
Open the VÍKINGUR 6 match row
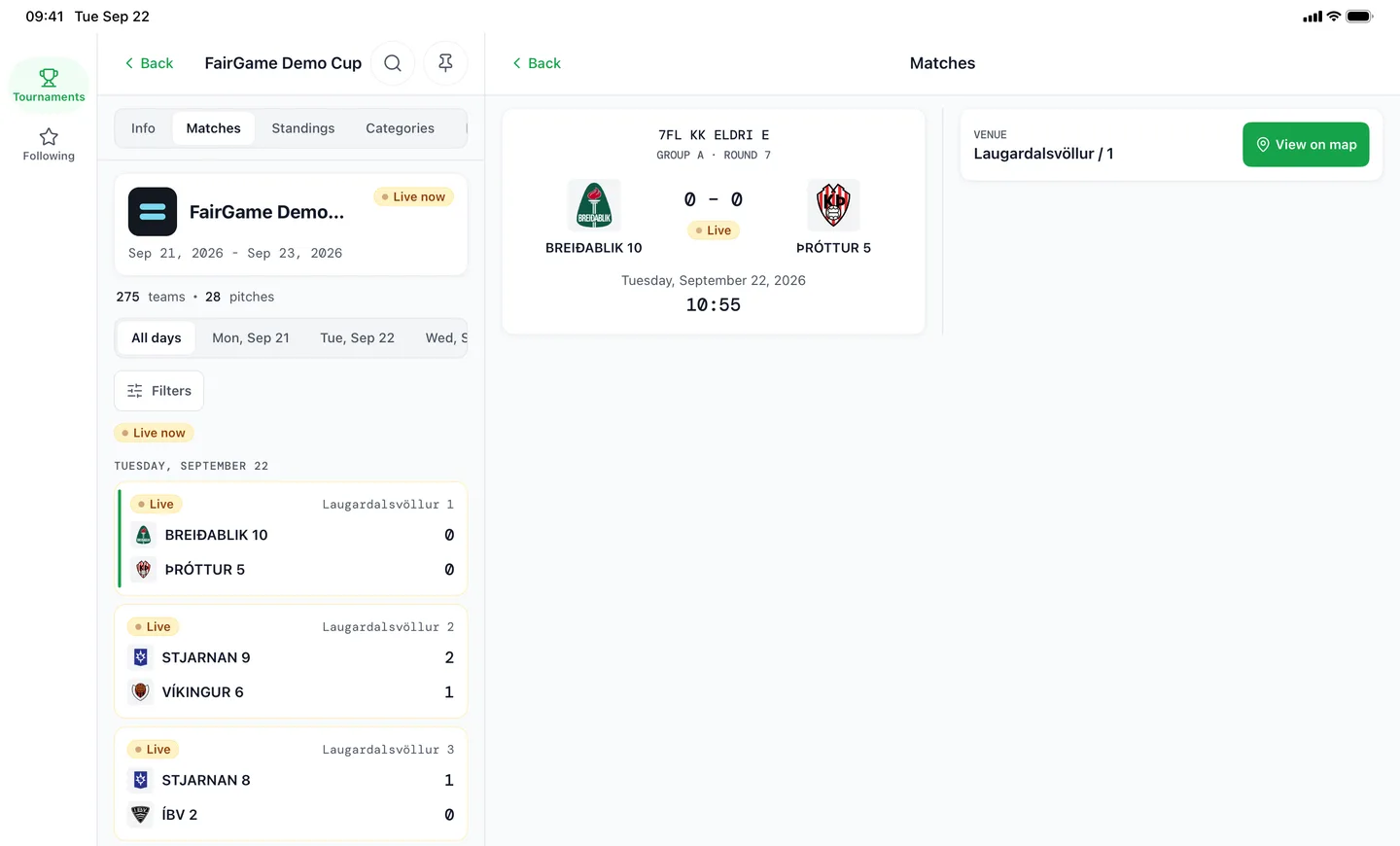click(x=291, y=692)
